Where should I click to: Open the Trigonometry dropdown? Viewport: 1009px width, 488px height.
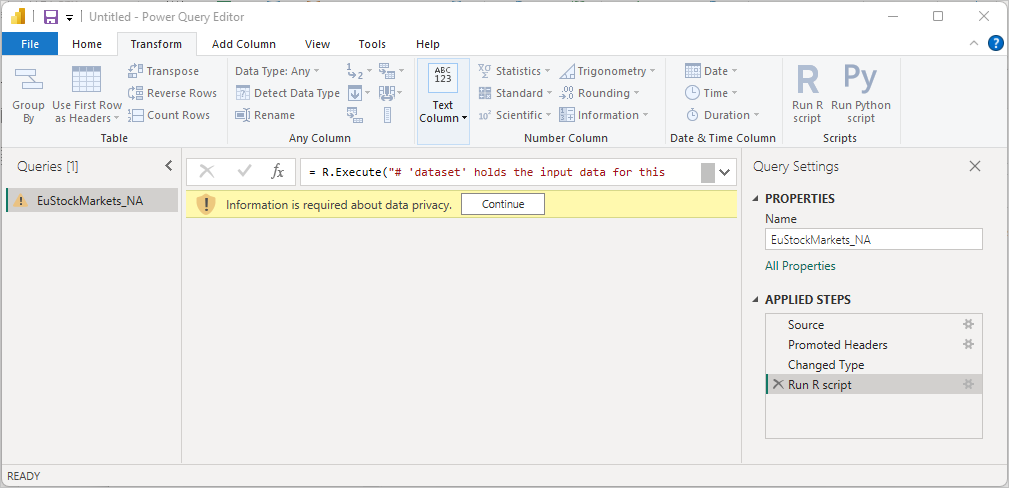[x=607, y=71]
